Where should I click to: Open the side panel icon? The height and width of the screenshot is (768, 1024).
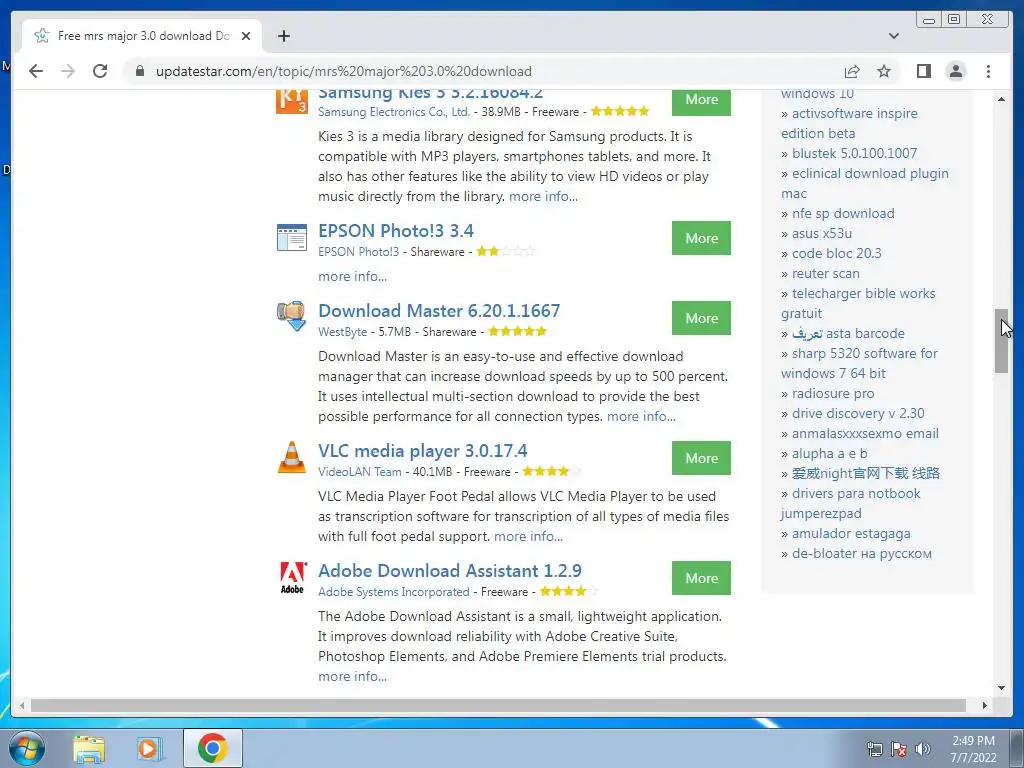pos(923,71)
